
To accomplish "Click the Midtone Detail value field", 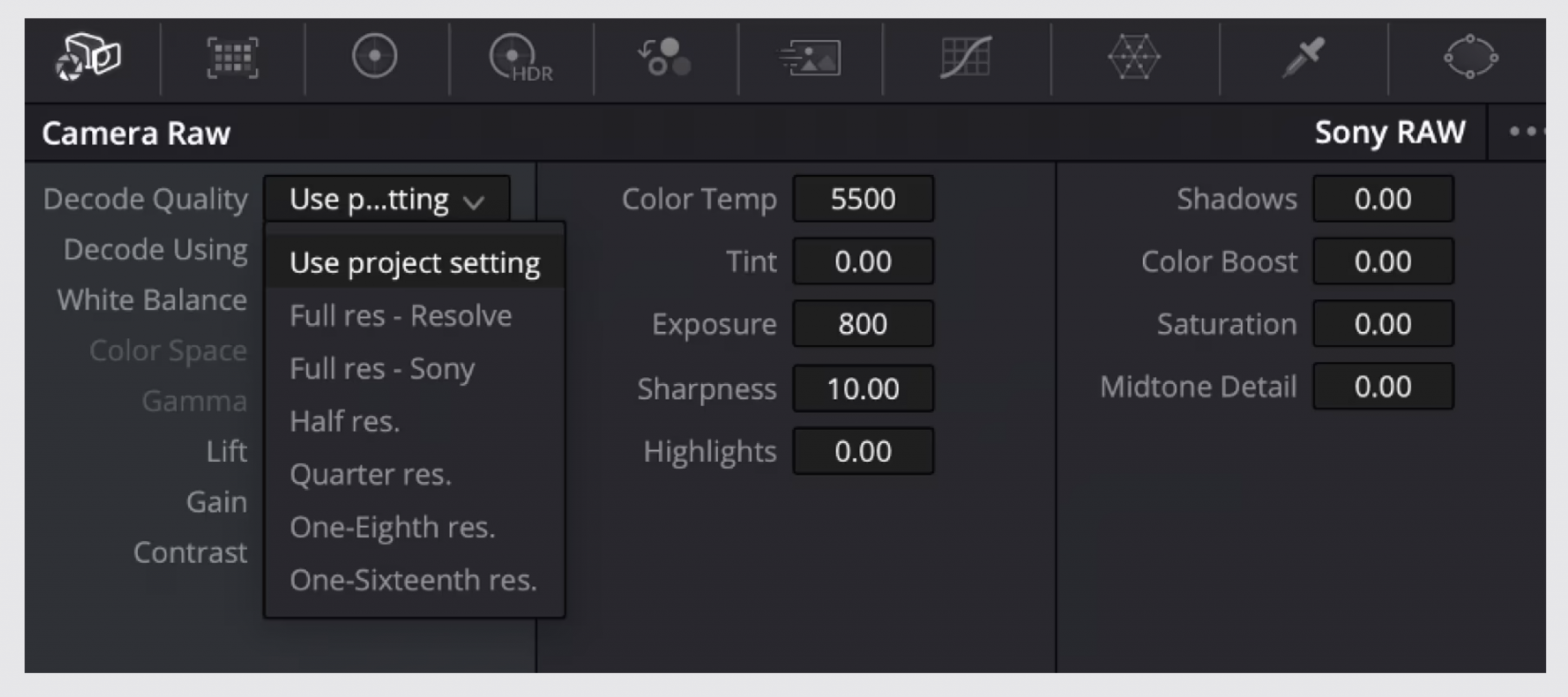I will 1383,386.
